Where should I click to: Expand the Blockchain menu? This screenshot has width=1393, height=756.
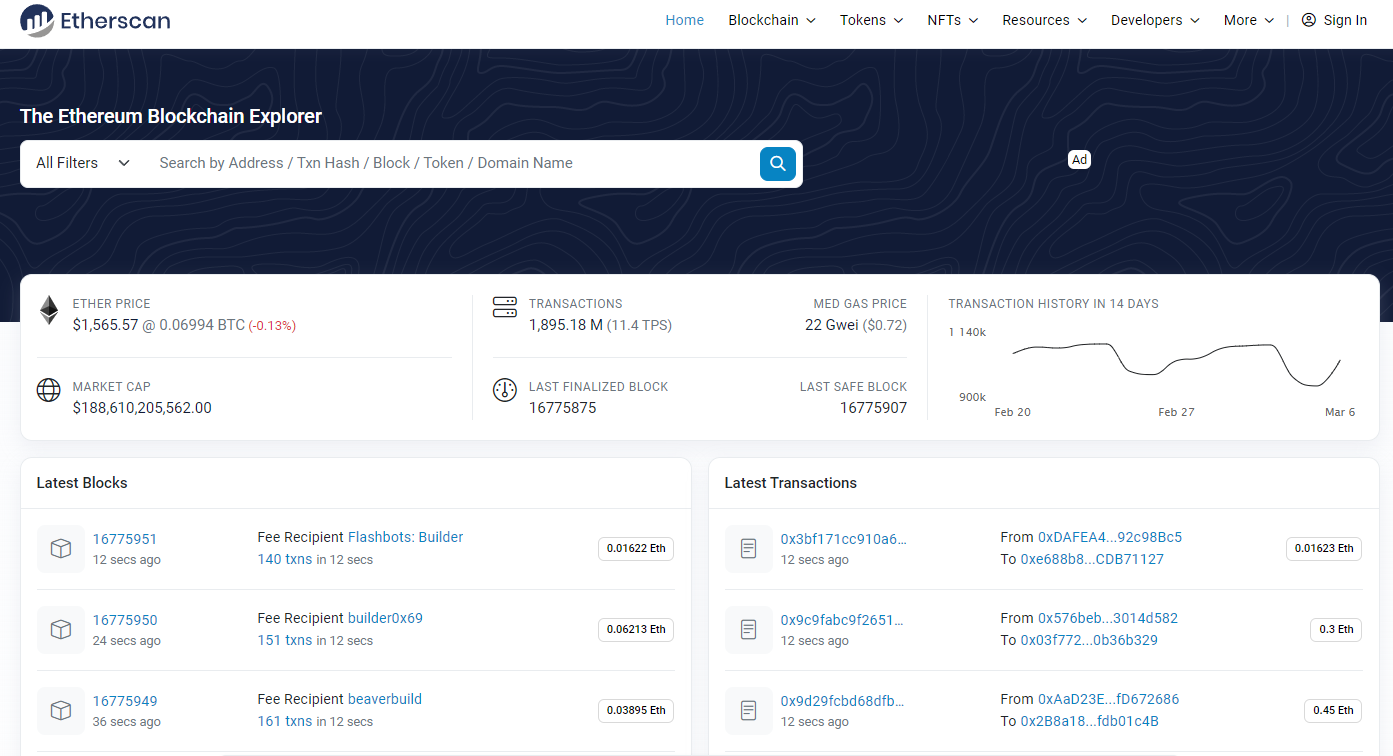[x=772, y=20]
